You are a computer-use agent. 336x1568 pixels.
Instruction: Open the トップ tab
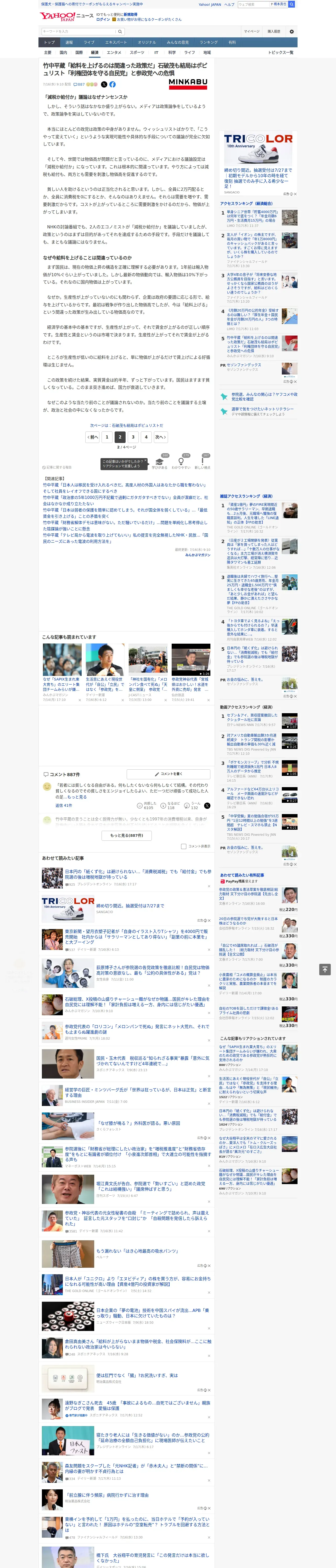(49, 43)
